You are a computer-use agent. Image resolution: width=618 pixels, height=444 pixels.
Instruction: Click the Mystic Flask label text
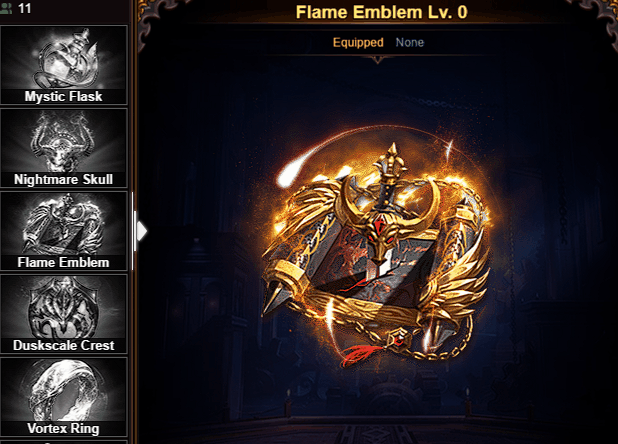(x=63, y=97)
